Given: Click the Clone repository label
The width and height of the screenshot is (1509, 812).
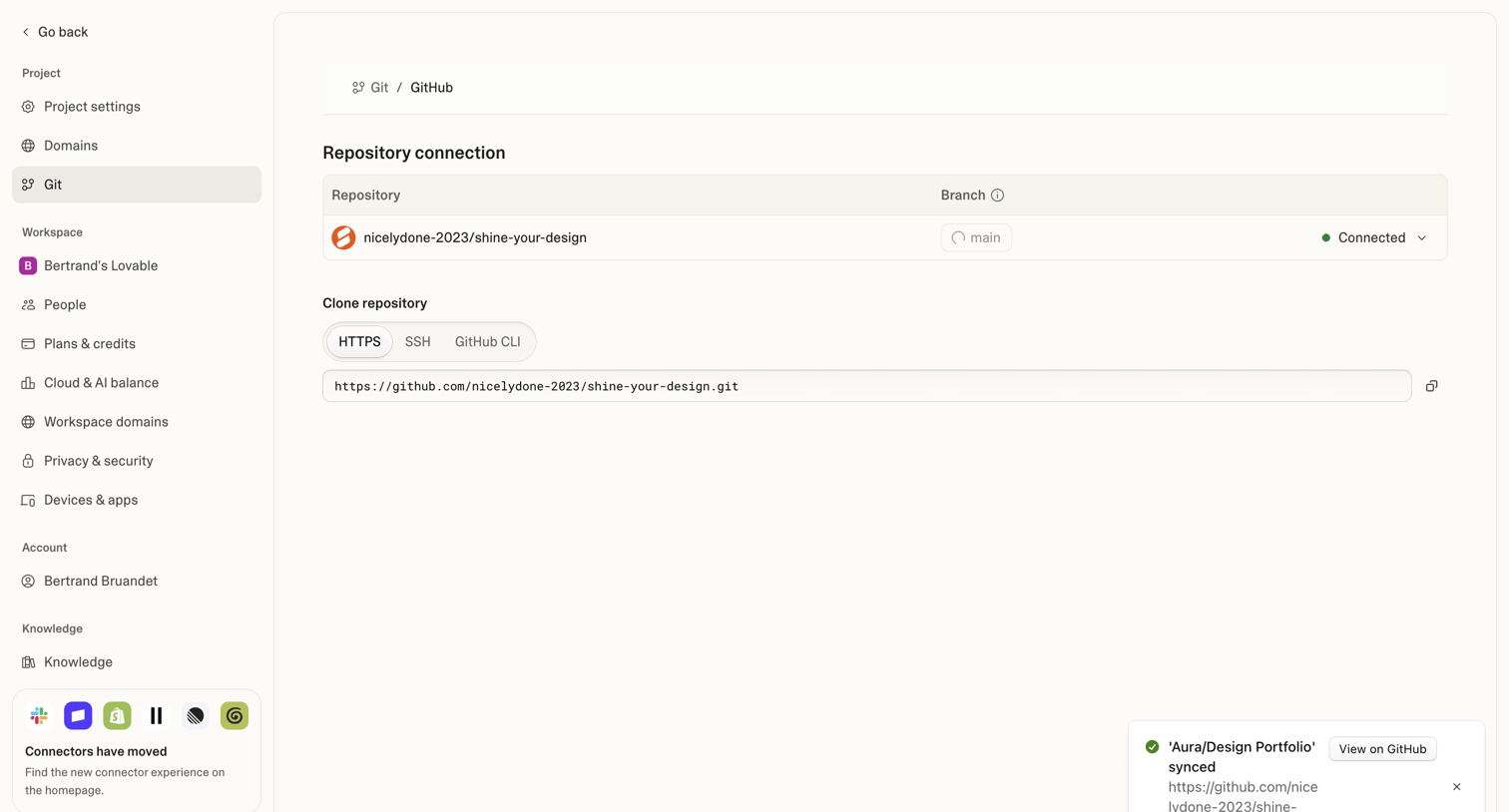Looking at the screenshot, I should tap(374, 303).
